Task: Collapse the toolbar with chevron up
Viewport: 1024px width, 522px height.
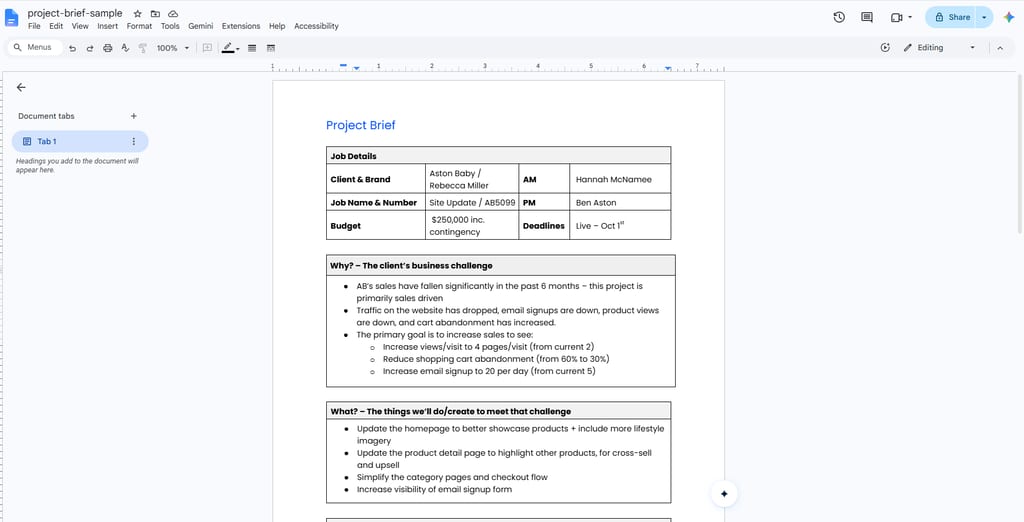Action: (x=1000, y=48)
